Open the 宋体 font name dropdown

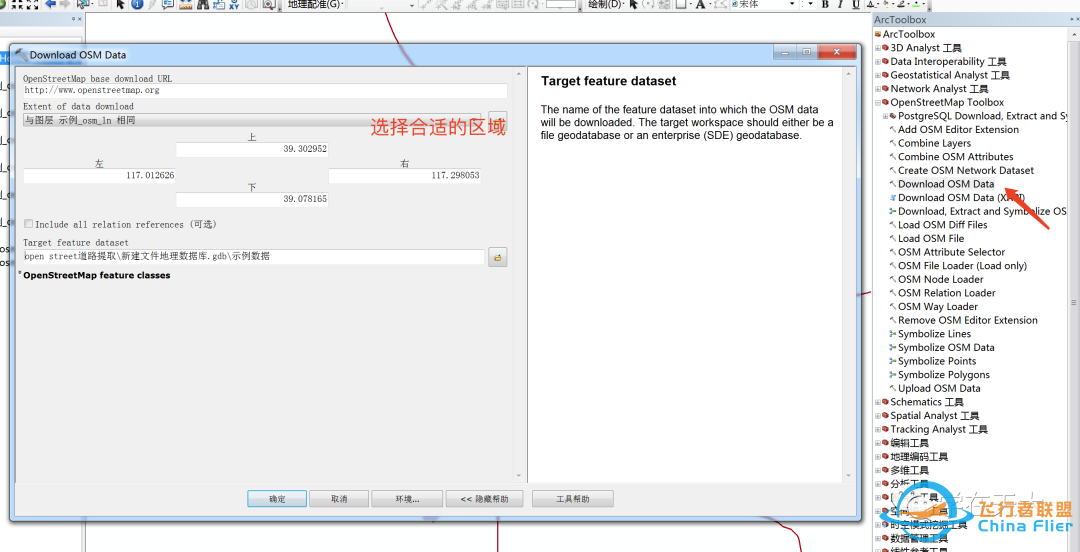(792, 5)
